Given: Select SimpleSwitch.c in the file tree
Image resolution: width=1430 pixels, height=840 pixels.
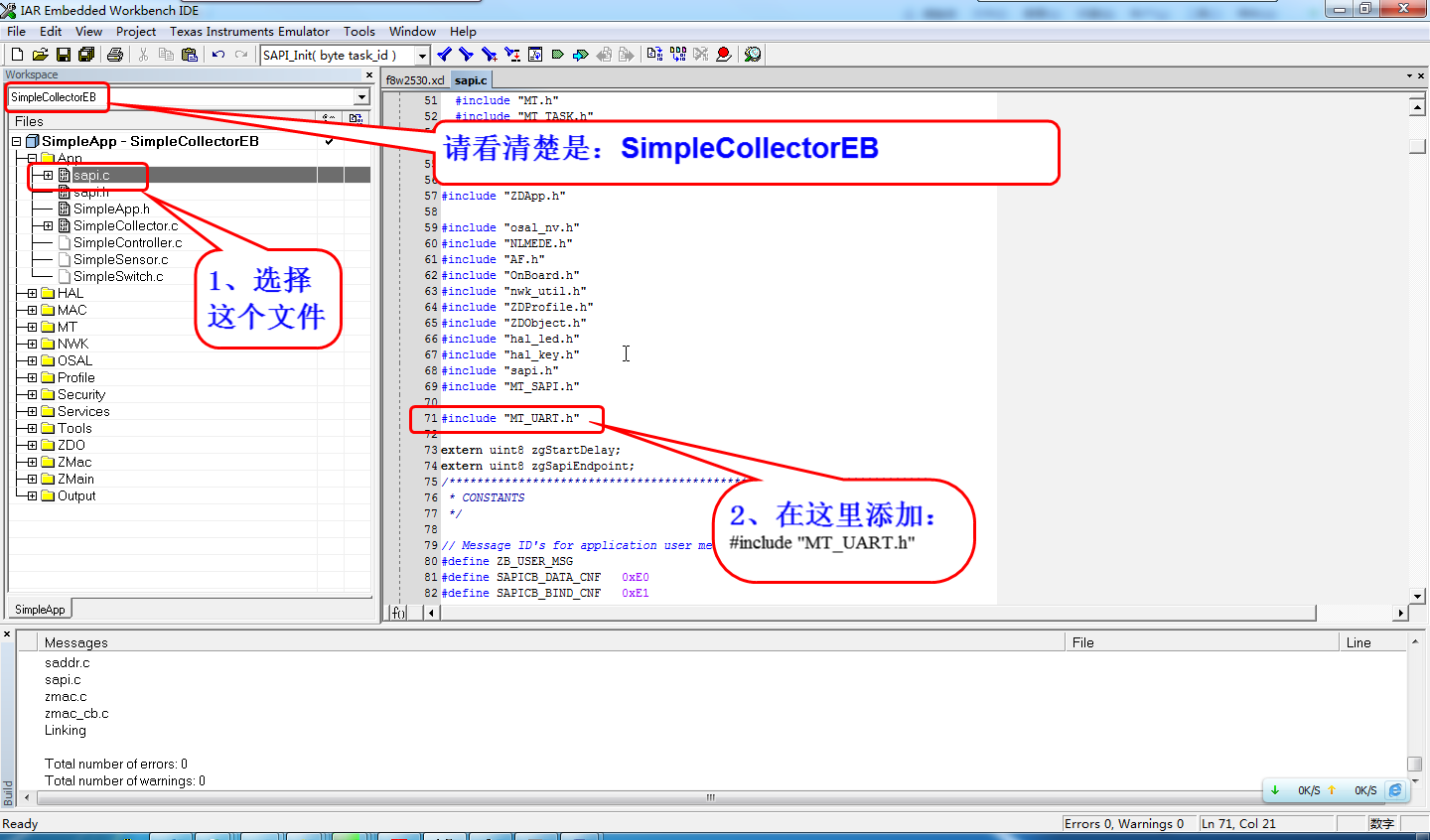Looking at the screenshot, I should click(x=118, y=277).
